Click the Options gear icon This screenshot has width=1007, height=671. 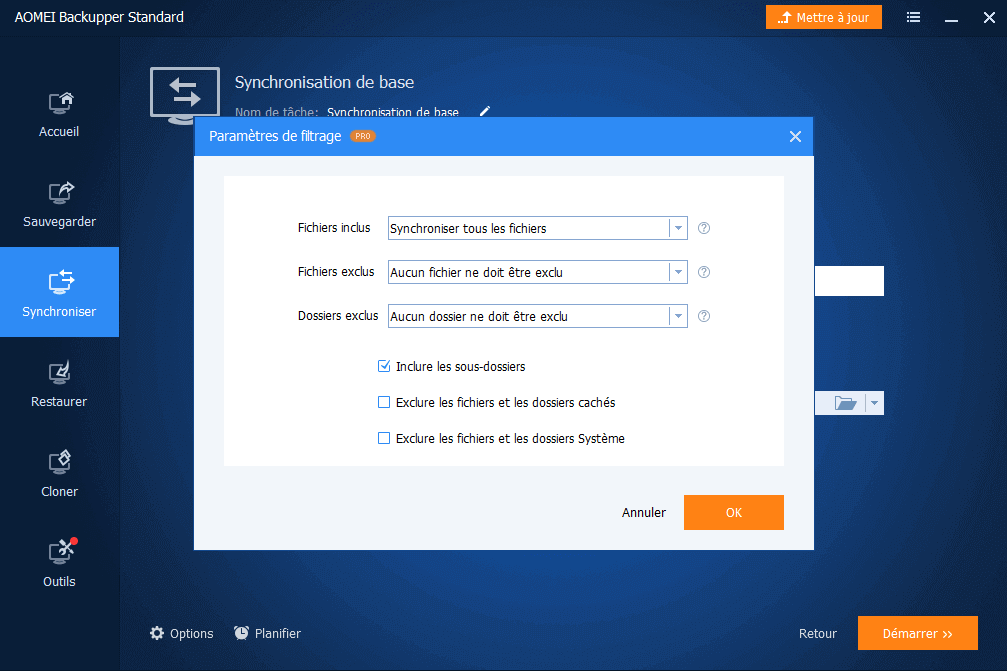(x=157, y=633)
